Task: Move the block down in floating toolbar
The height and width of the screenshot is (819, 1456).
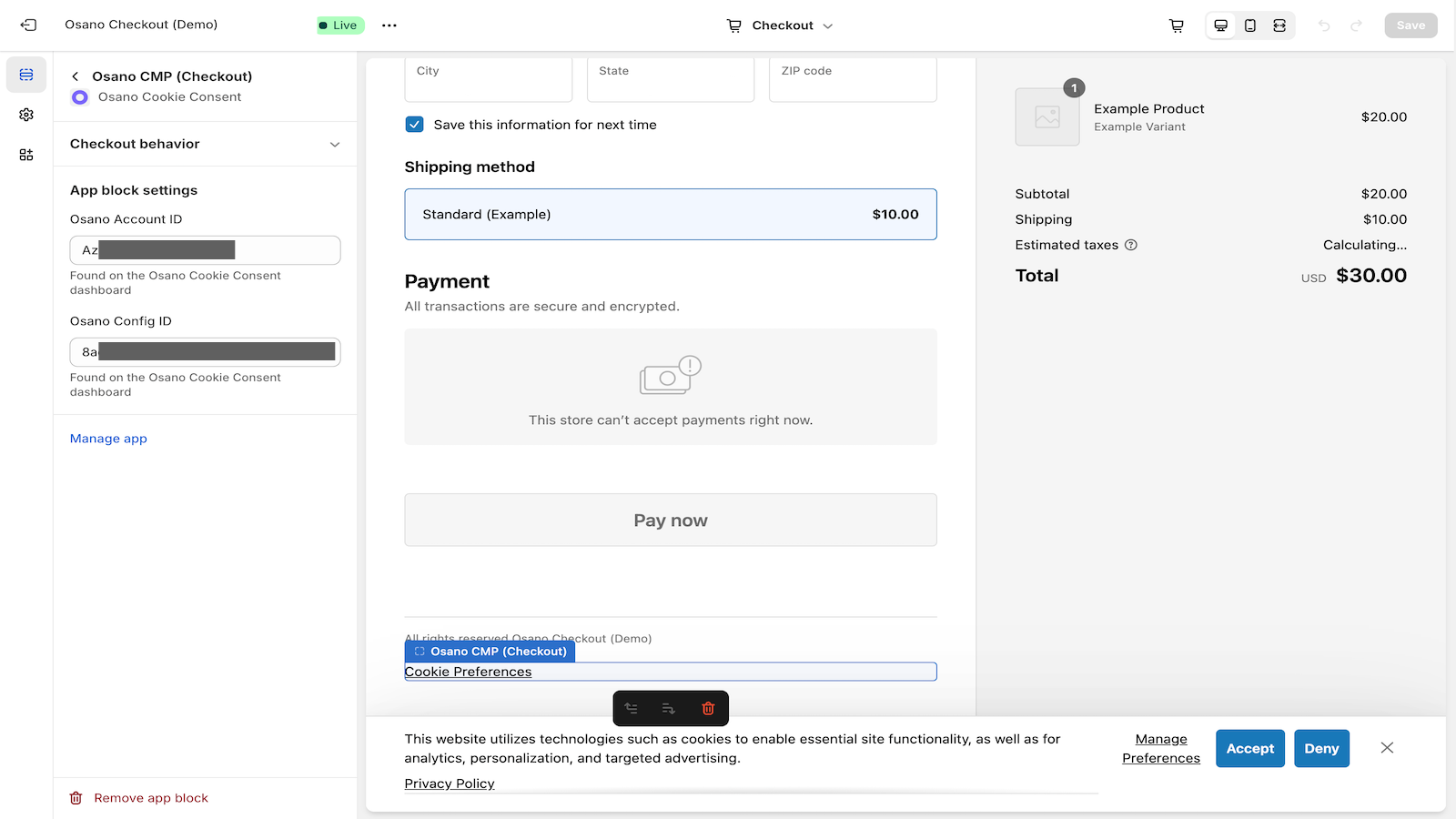Action: point(669,708)
